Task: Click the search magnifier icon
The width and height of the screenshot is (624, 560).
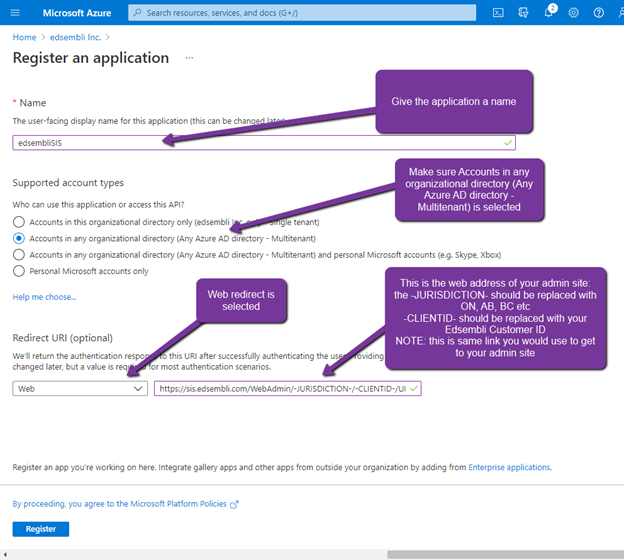Action: point(137,13)
